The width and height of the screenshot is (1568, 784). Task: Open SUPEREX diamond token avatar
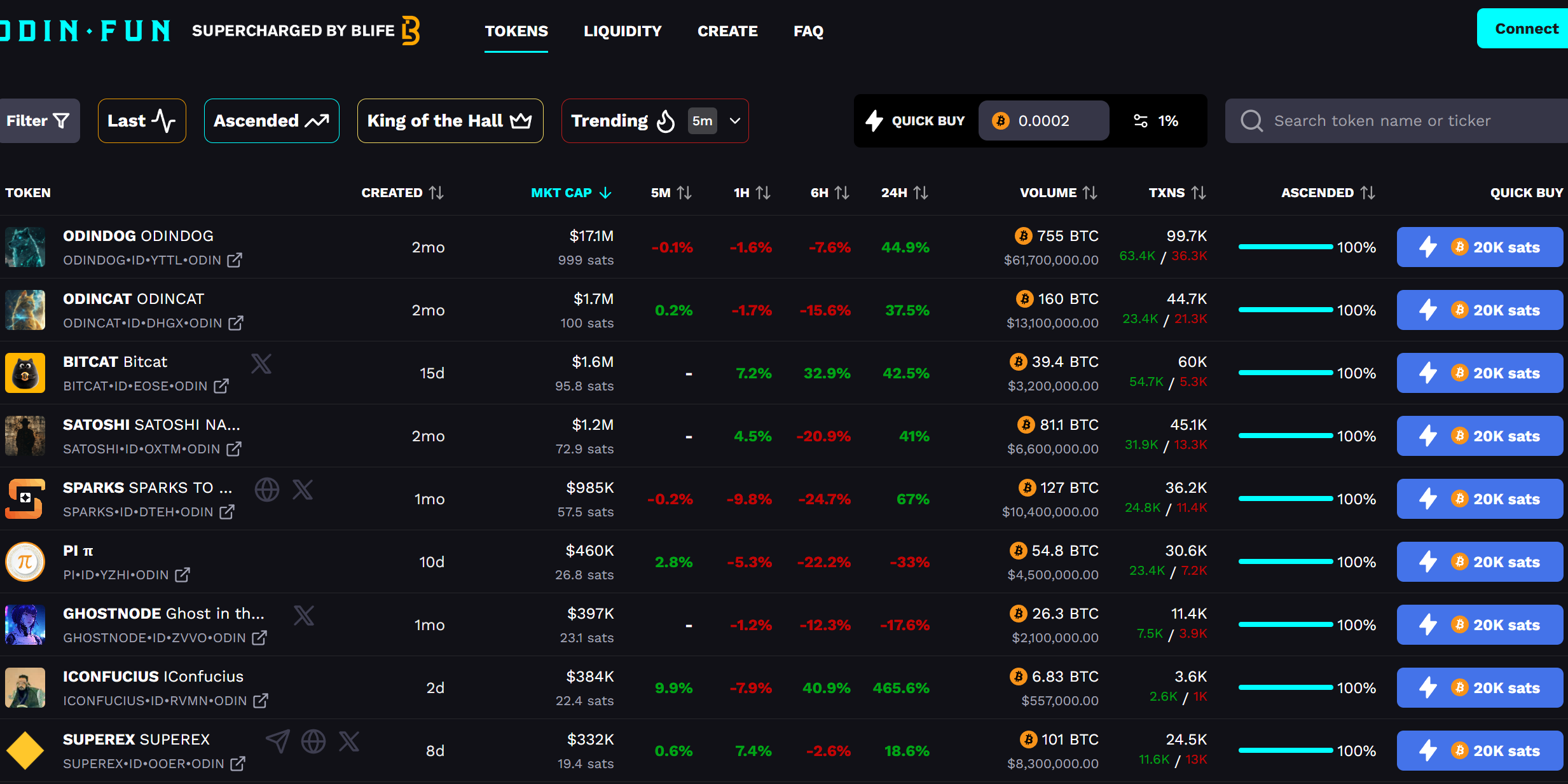pos(25,750)
